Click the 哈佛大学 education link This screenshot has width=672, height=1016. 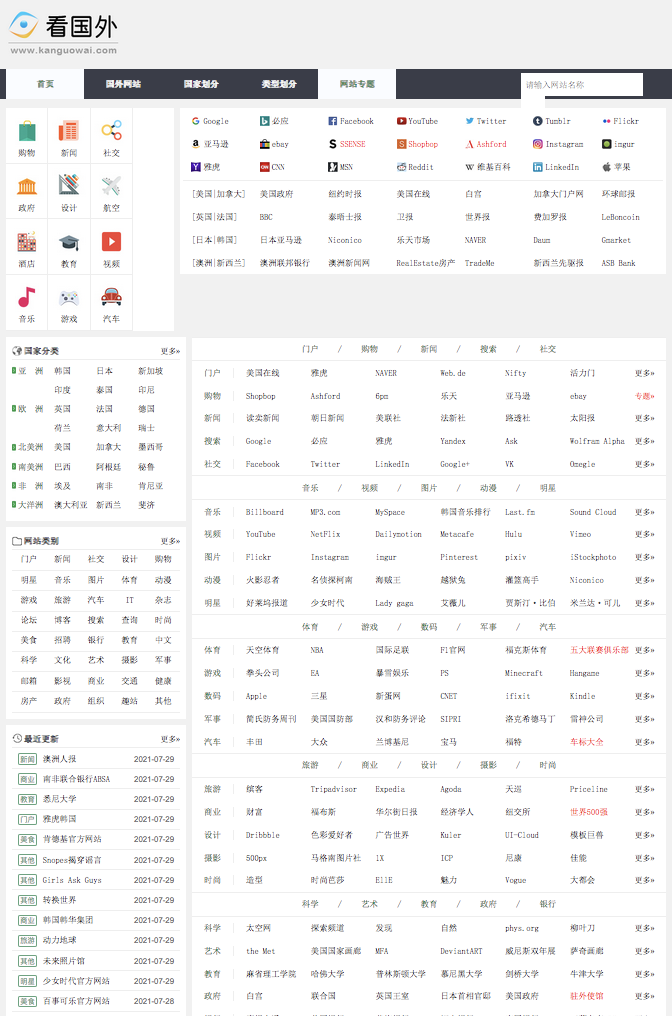coord(327,974)
